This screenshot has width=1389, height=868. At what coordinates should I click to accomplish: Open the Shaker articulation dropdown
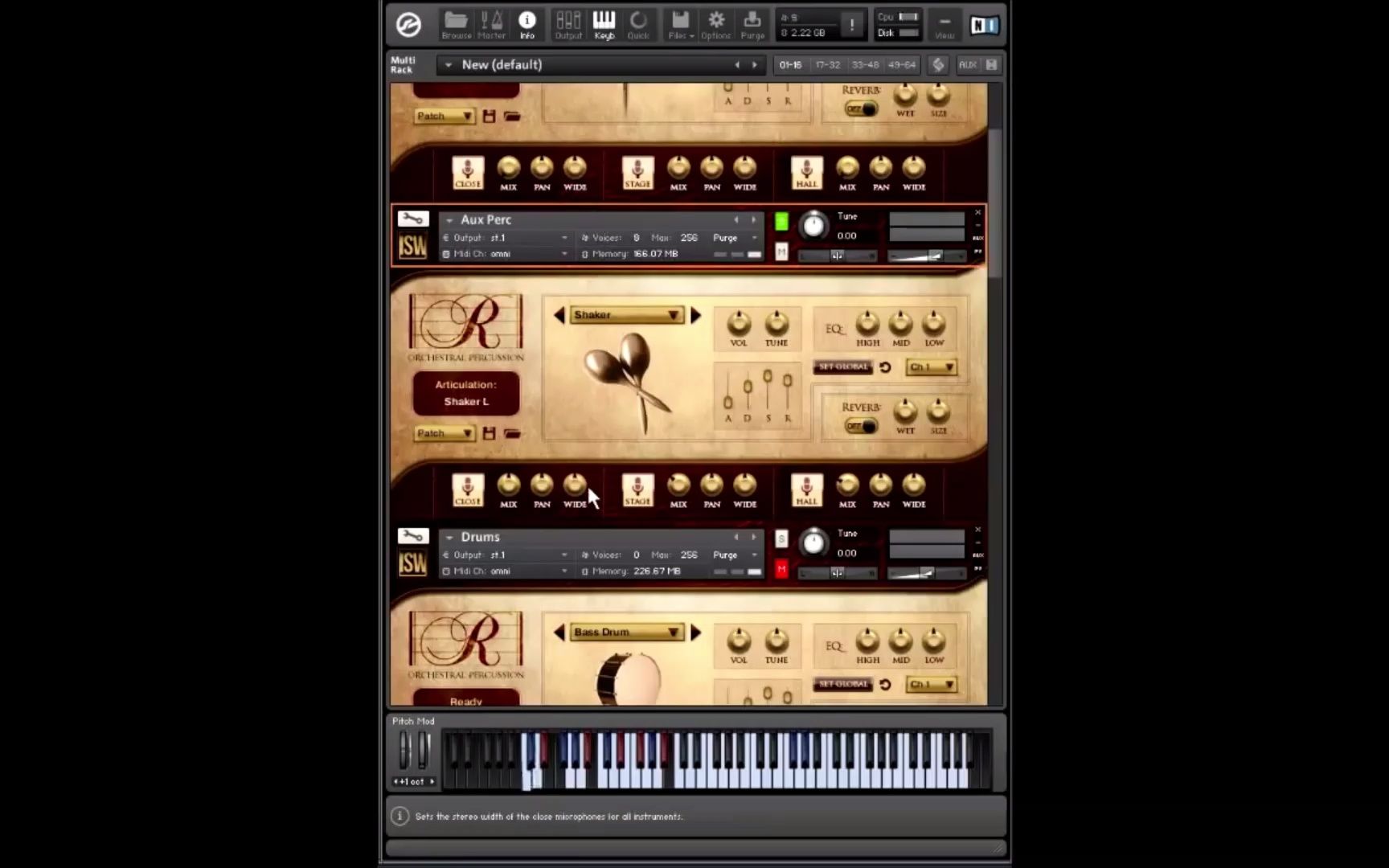[626, 314]
